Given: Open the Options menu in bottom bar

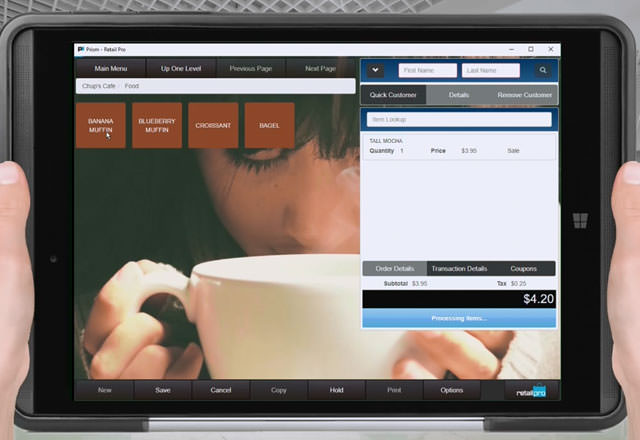Looking at the screenshot, I should tap(451, 390).
